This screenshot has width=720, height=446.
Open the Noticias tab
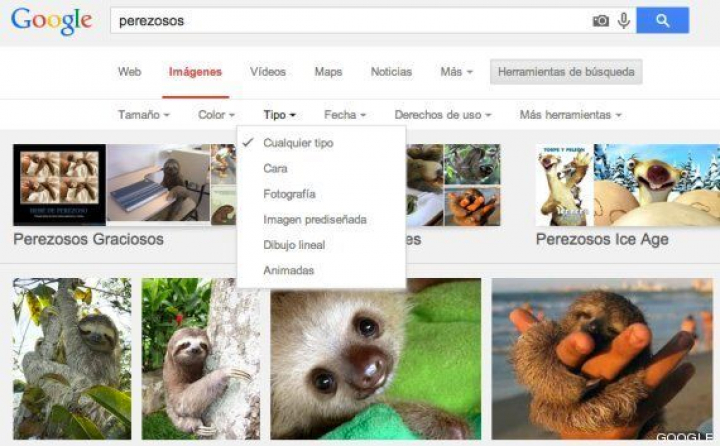pos(391,72)
